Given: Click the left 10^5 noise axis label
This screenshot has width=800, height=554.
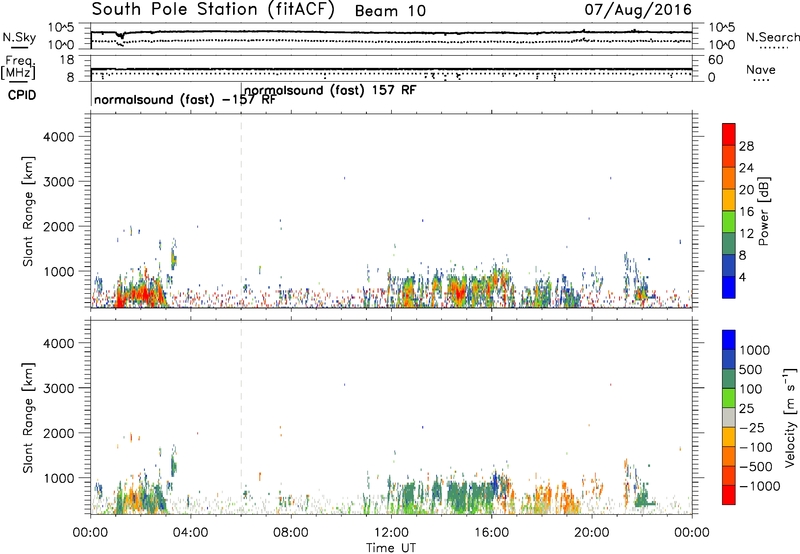Looking at the screenshot, I should [61, 28].
